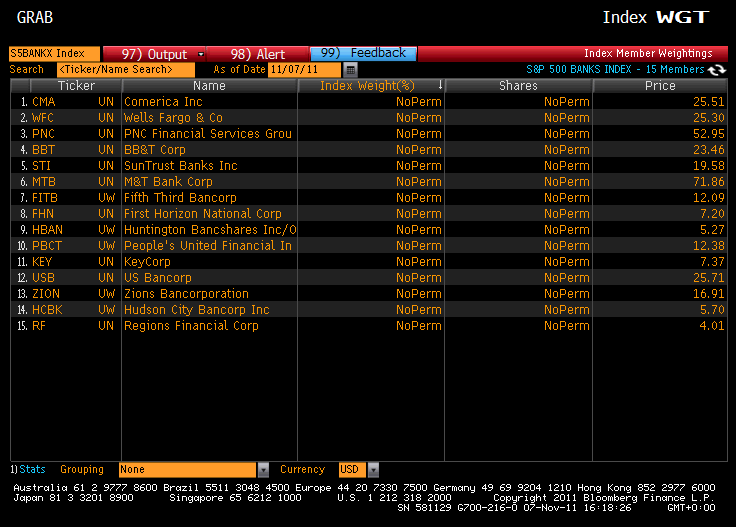The width and height of the screenshot is (736, 527).
Task: Select the USB ticker
Action: 43,277
